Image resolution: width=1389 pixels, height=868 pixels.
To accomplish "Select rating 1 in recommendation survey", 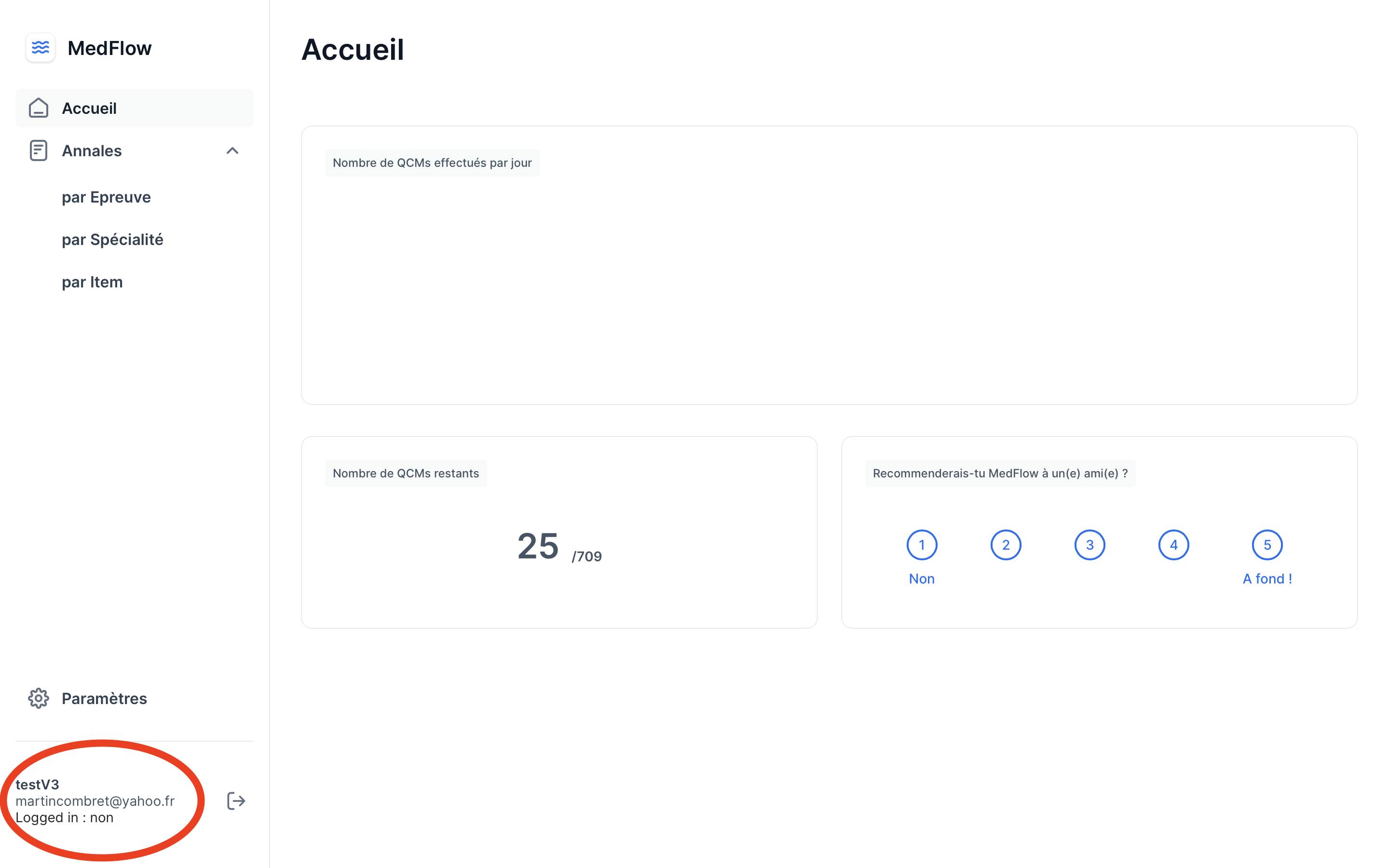I will pyautogui.click(x=921, y=545).
